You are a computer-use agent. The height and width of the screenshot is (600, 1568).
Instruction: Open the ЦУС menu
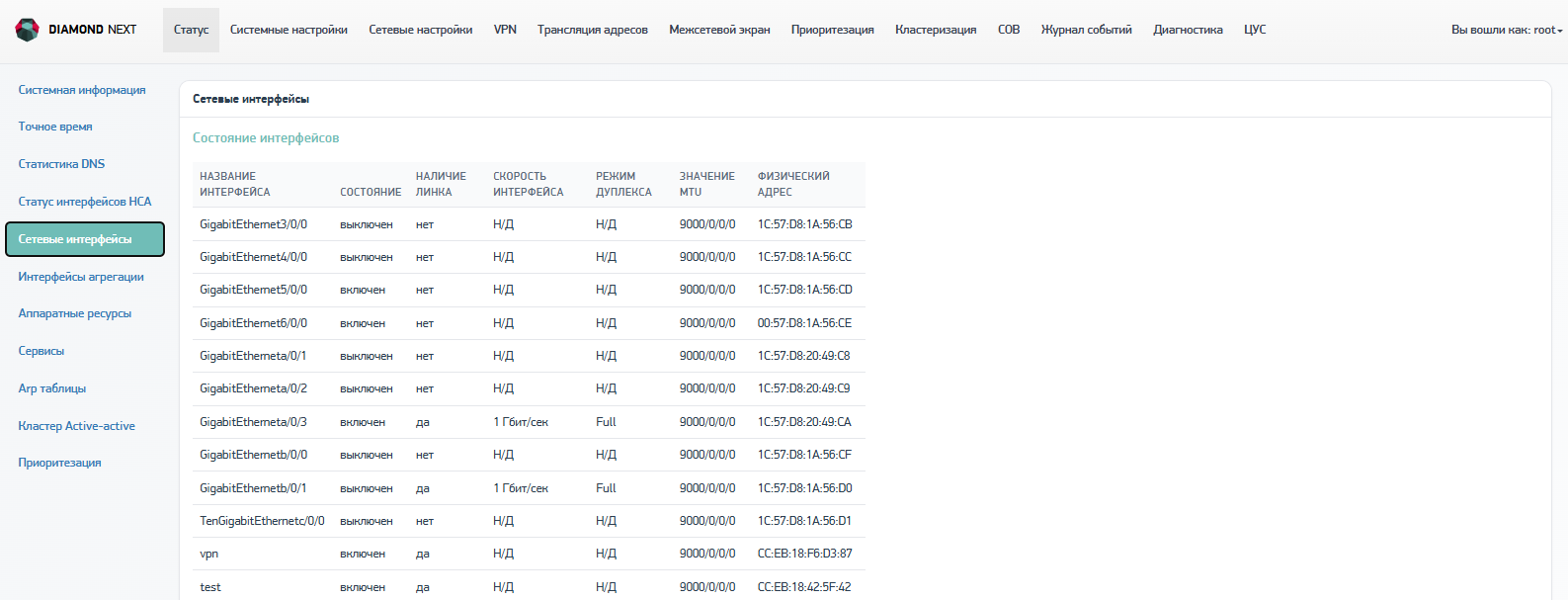(1255, 30)
